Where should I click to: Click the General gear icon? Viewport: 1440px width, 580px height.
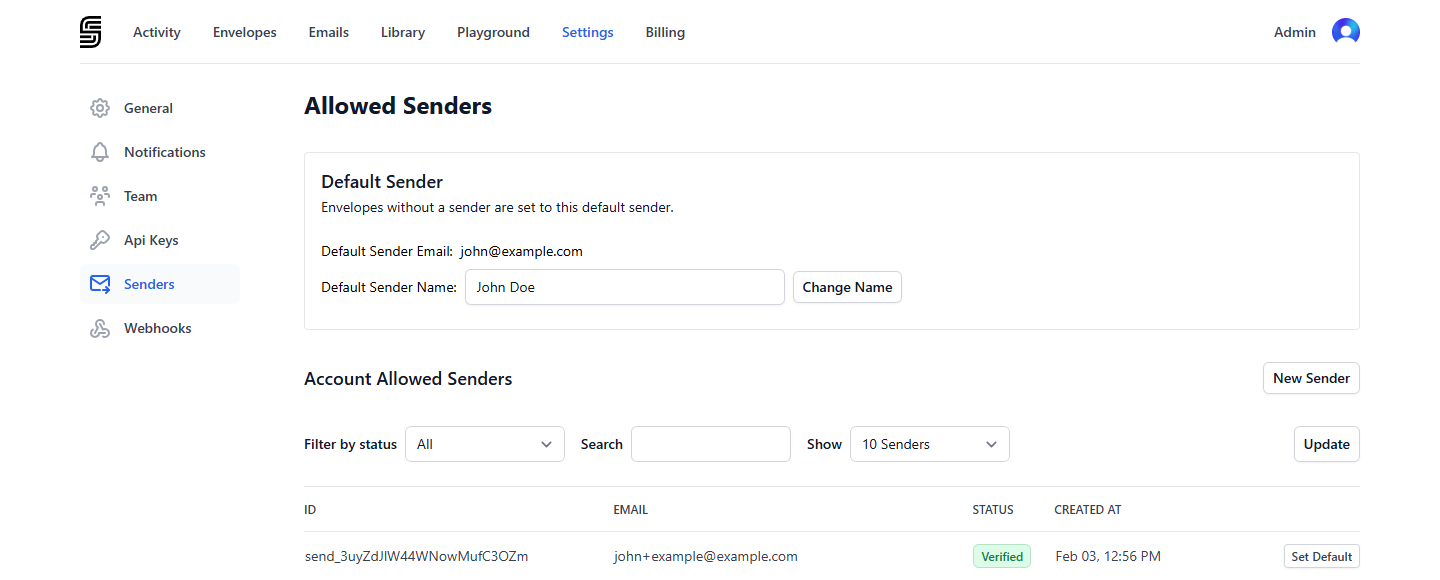click(100, 108)
